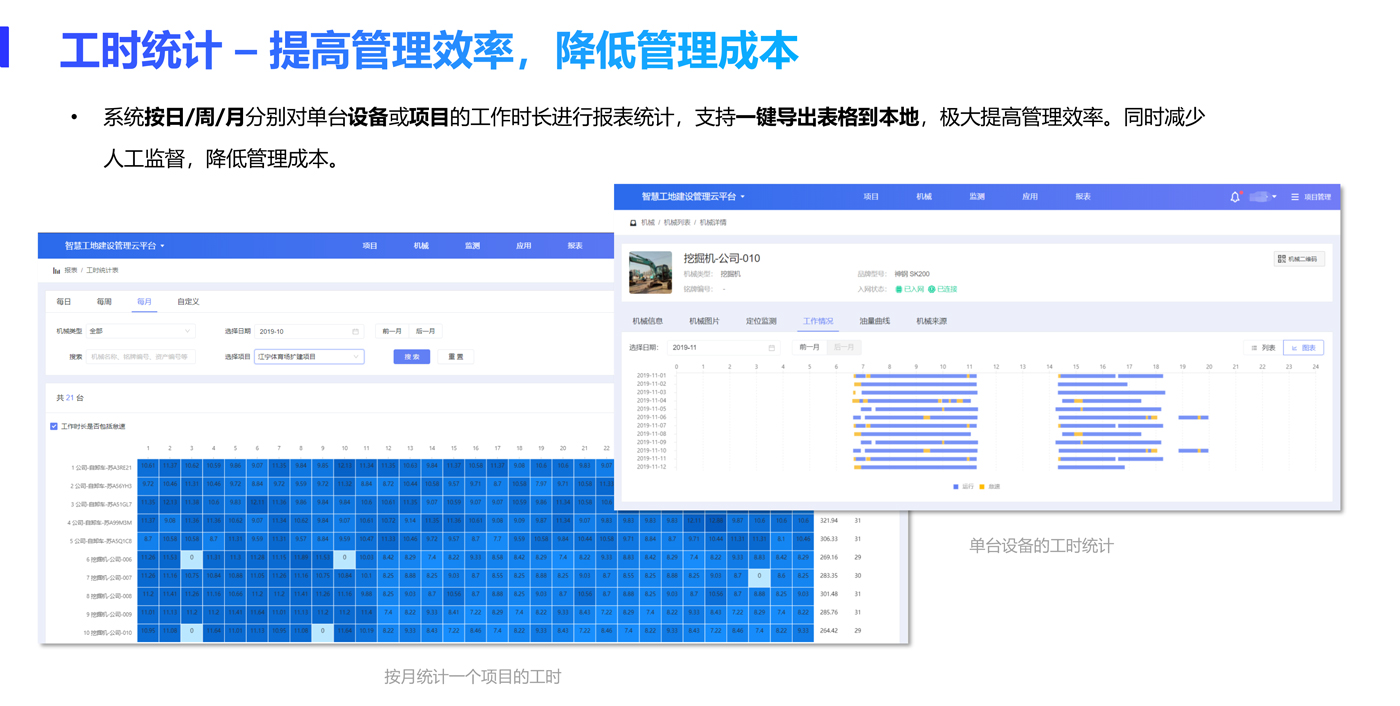Click the notification bell icon

[x=1235, y=197]
